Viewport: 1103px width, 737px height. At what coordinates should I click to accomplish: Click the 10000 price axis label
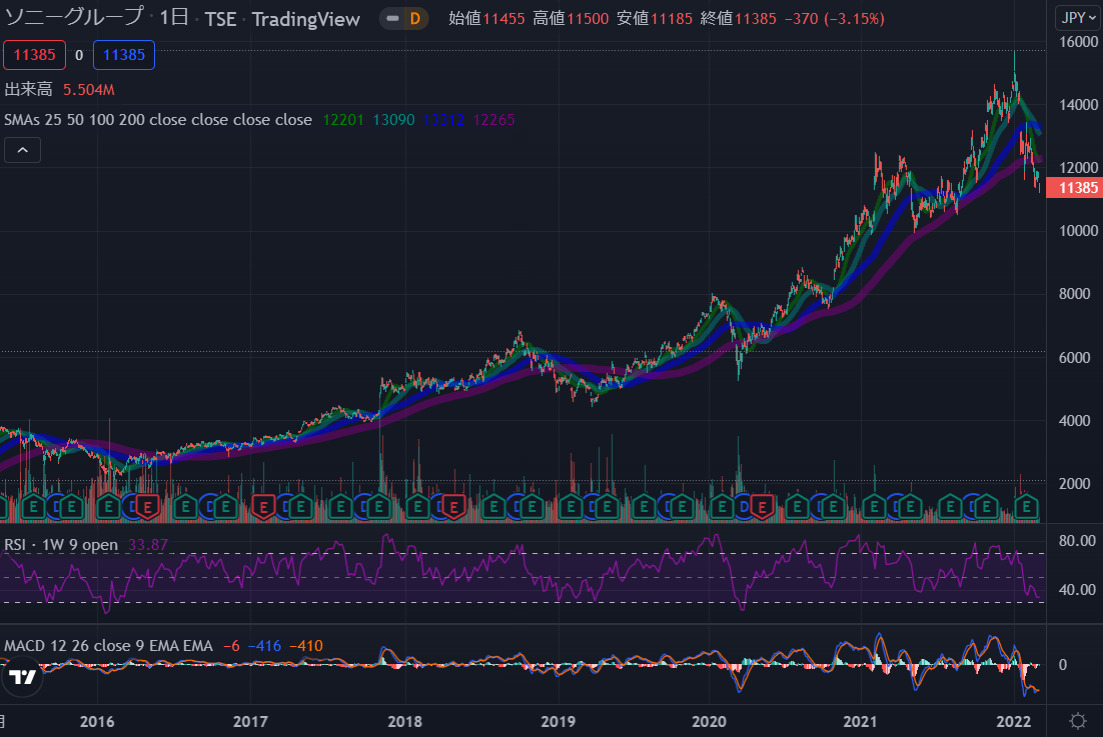tap(1078, 231)
